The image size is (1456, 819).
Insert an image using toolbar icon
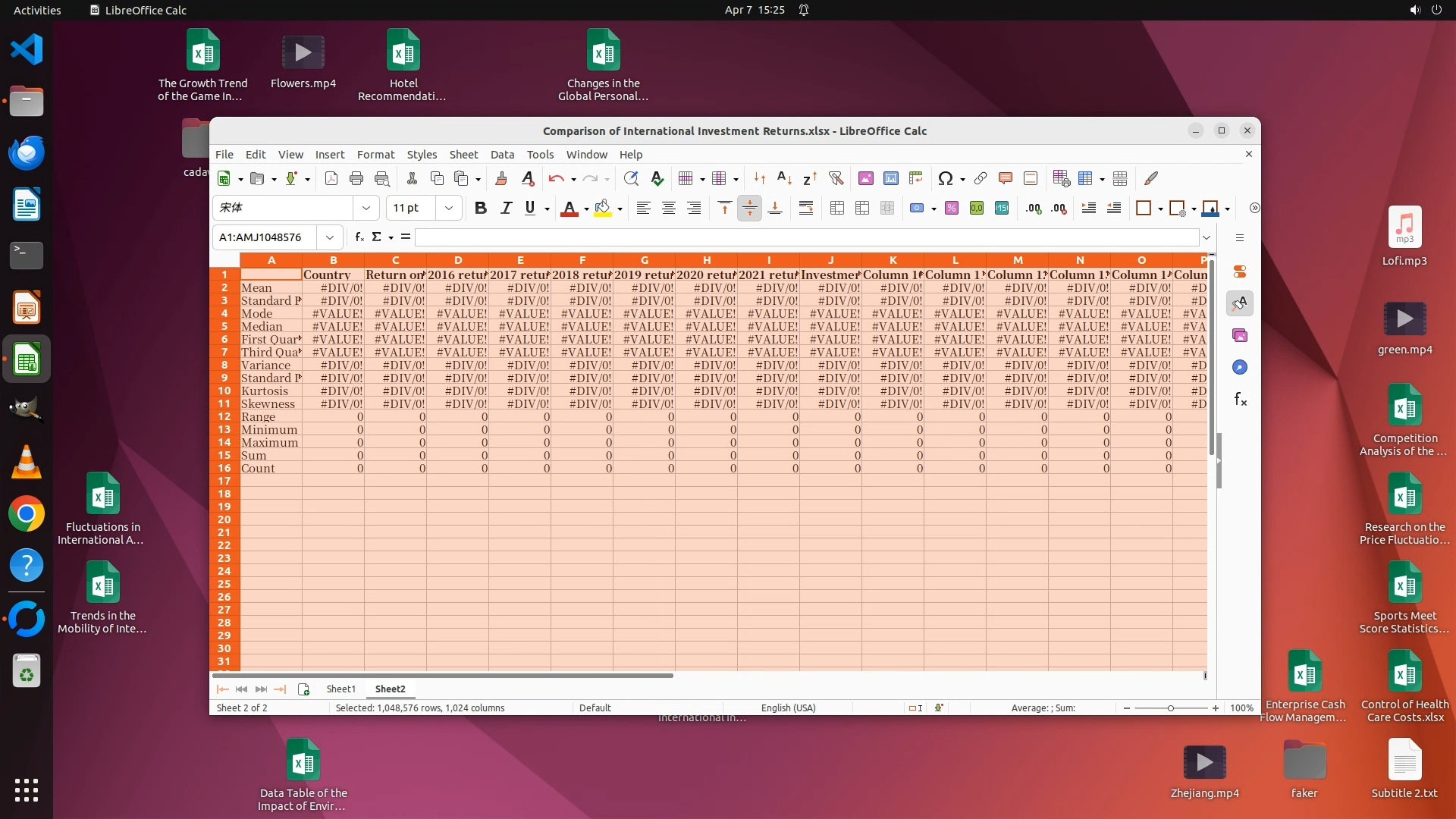click(865, 179)
